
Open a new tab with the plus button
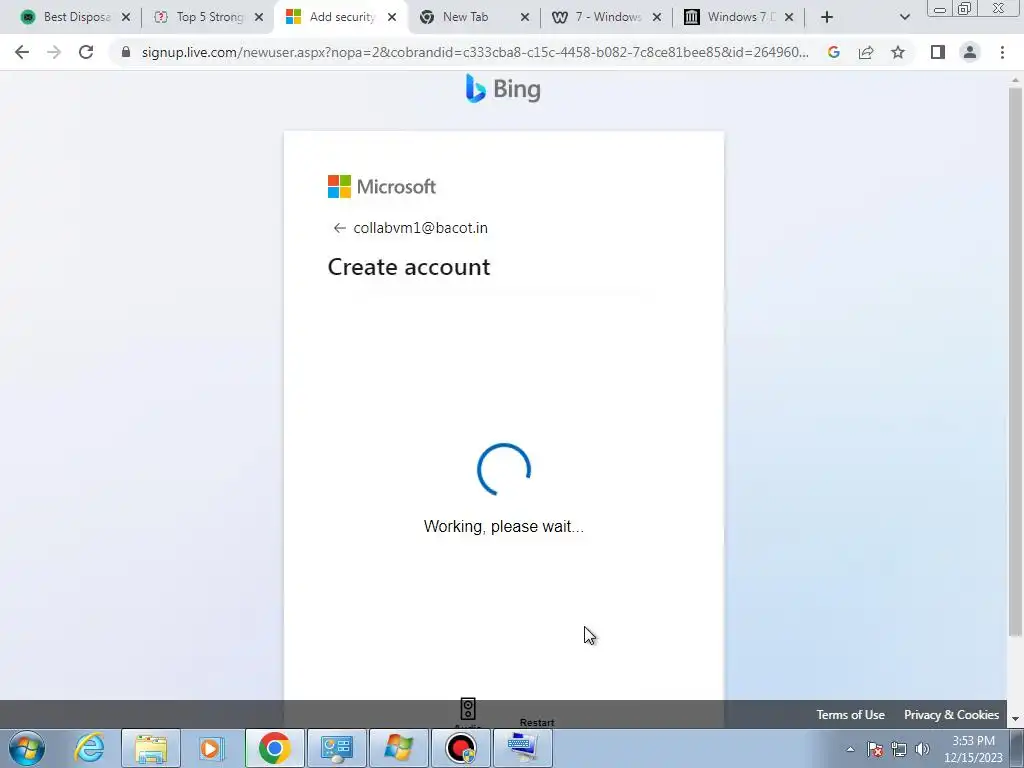[x=827, y=17]
